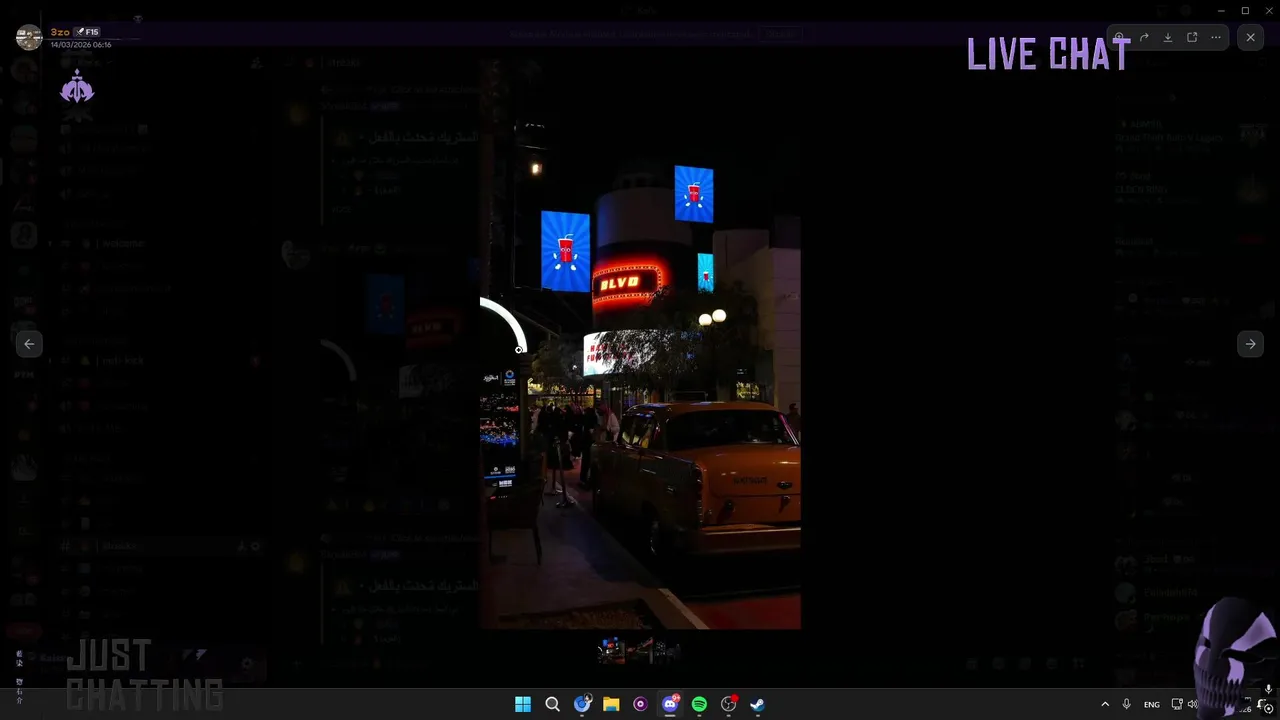The height and width of the screenshot is (720, 1280).
Task: Open the volume speaker icon in tray
Action: pyautogui.click(x=1193, y=704)
